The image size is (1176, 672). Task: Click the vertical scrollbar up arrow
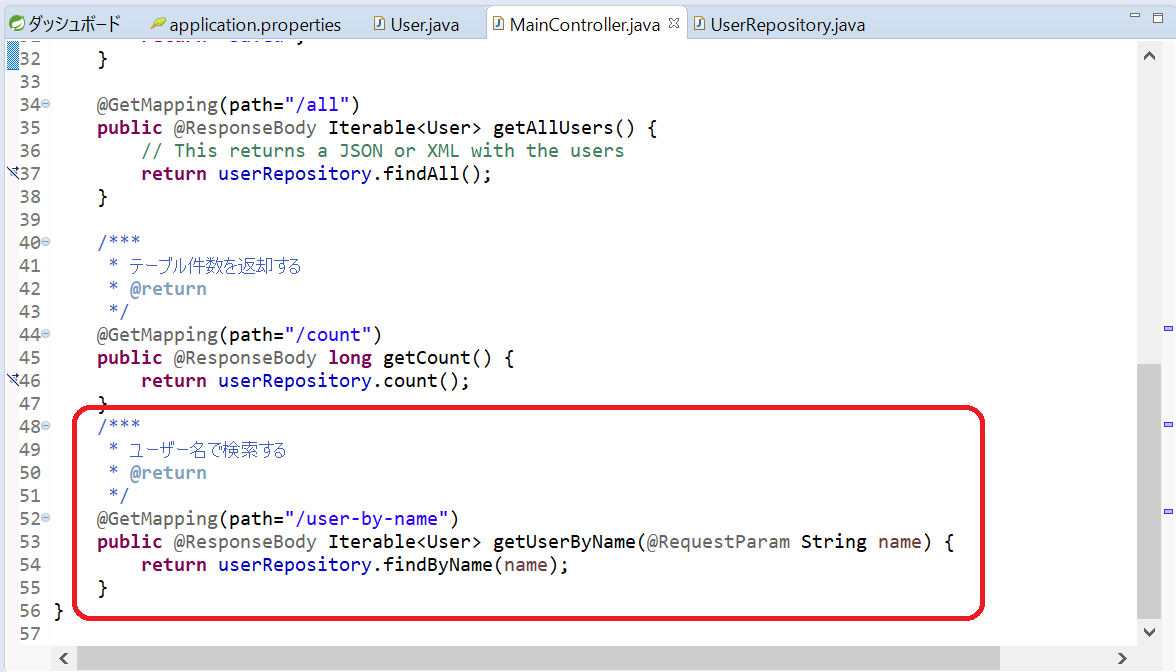(1149, 57)
